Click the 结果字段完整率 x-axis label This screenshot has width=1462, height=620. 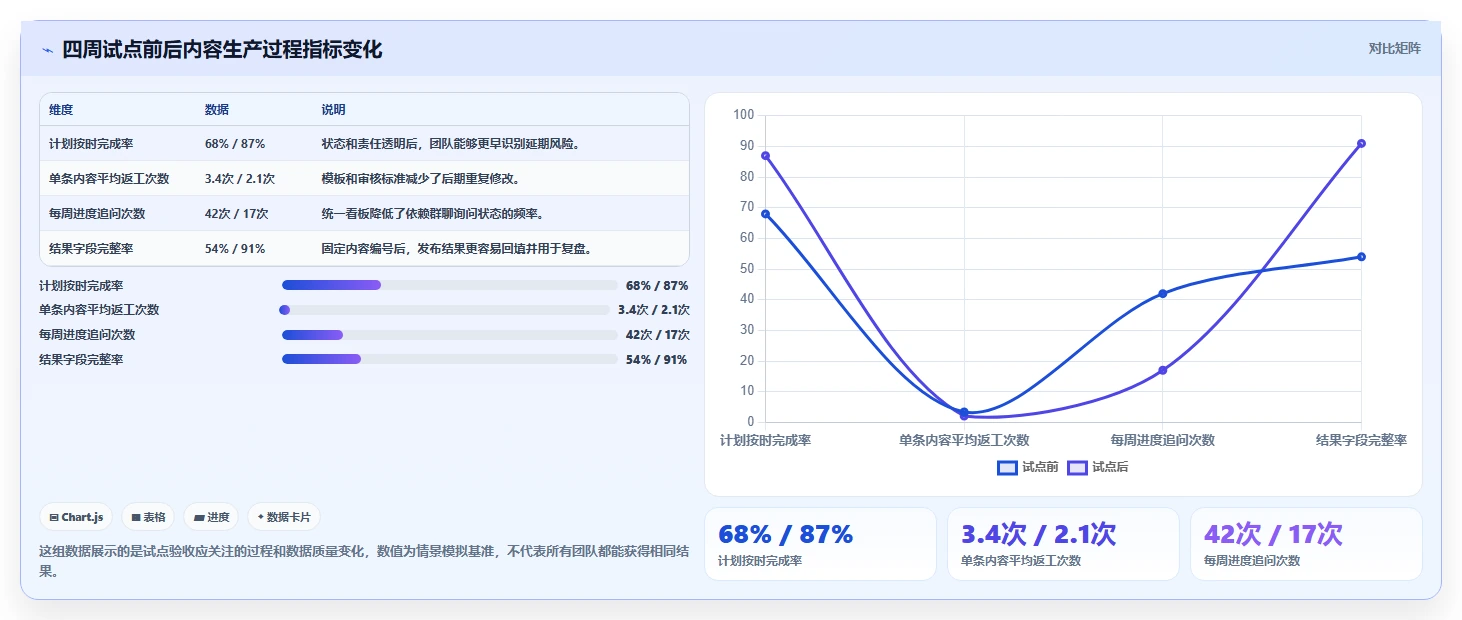coord(1361,440)
